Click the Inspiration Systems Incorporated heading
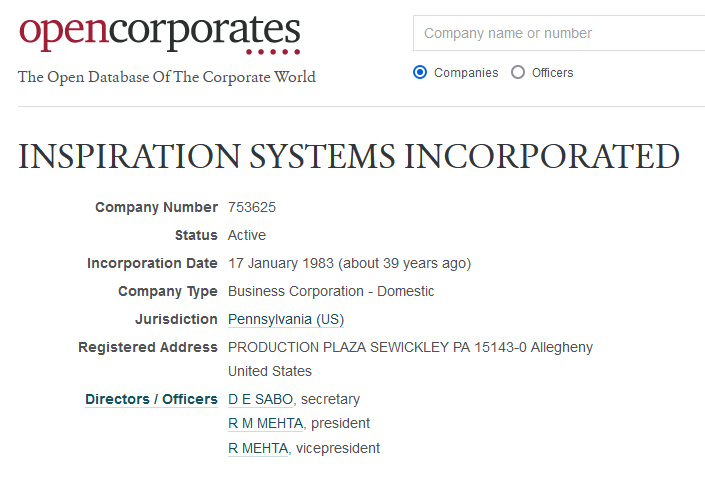The image size is (705, 479). click(349, 156)
